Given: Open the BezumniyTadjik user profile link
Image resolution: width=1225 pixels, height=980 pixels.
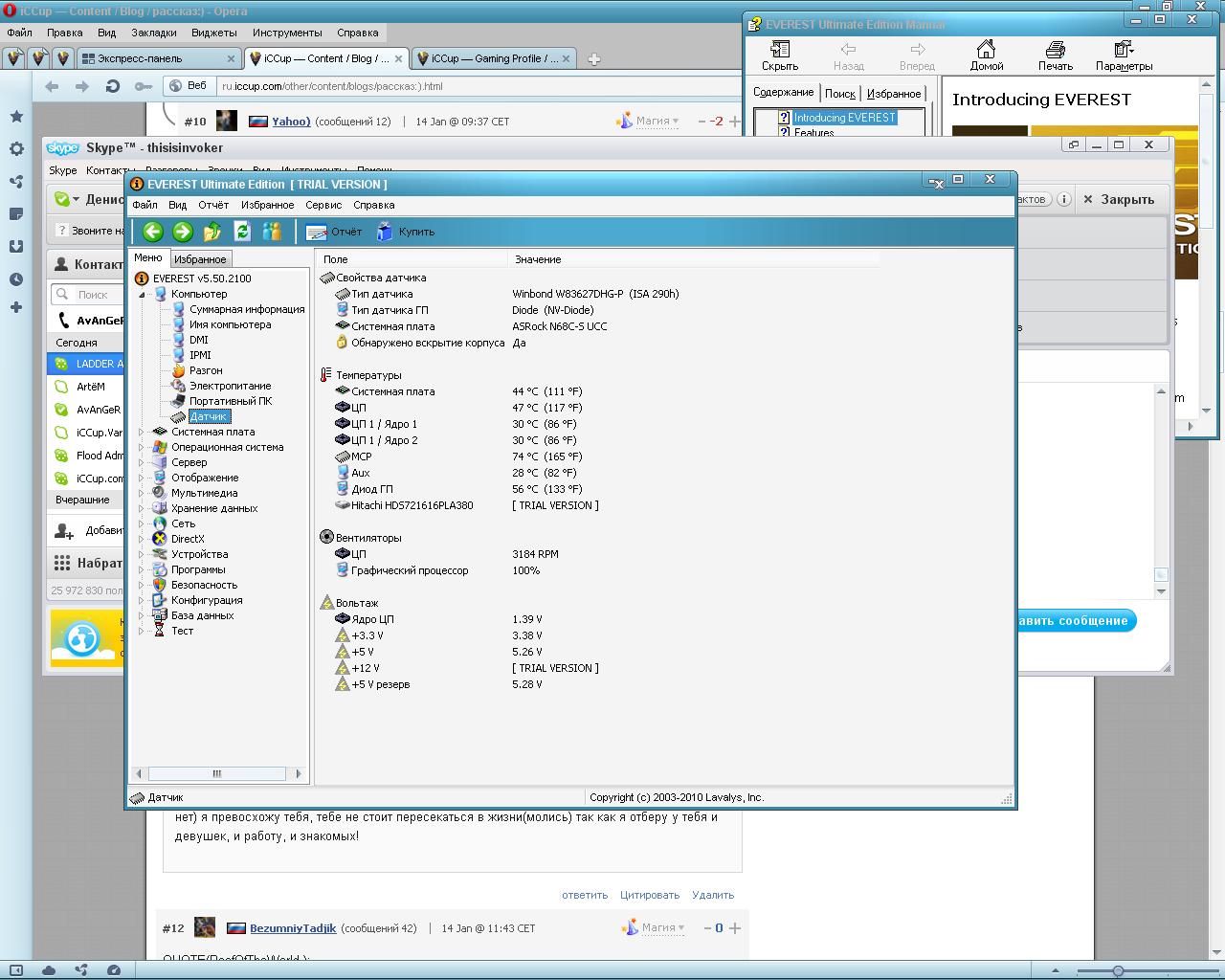Looking at the screenshot, I should (x=293, y=928).
